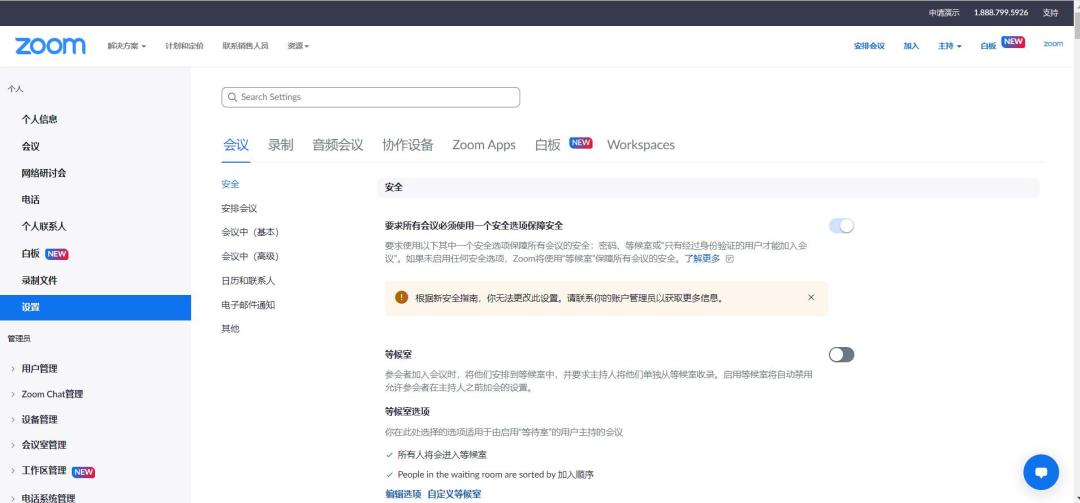Click the 编辑选项 link
The height and width of the screenshot is (503, 1080).
coord(403,494)
